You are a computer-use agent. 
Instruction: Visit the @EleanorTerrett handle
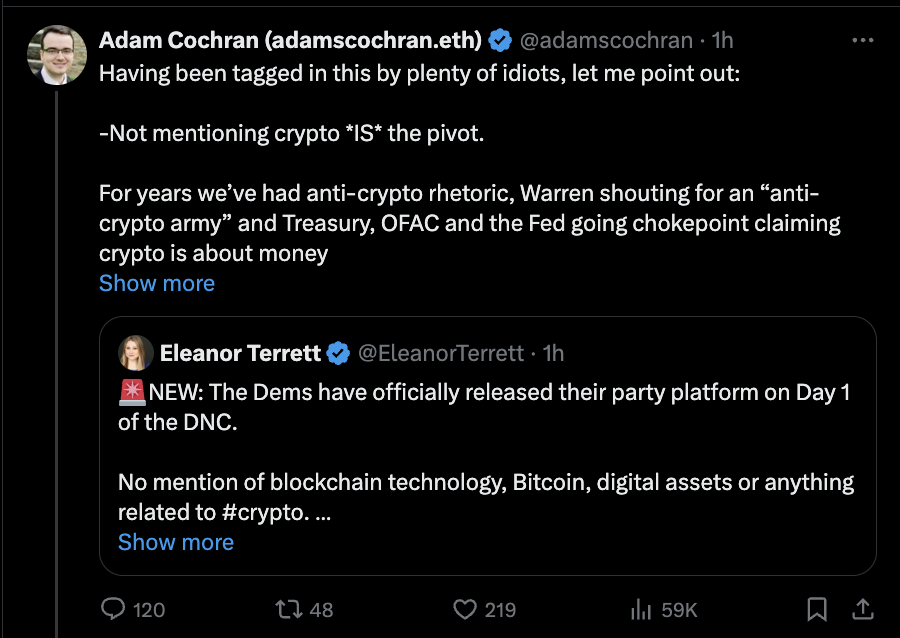(x=441, y=353)
